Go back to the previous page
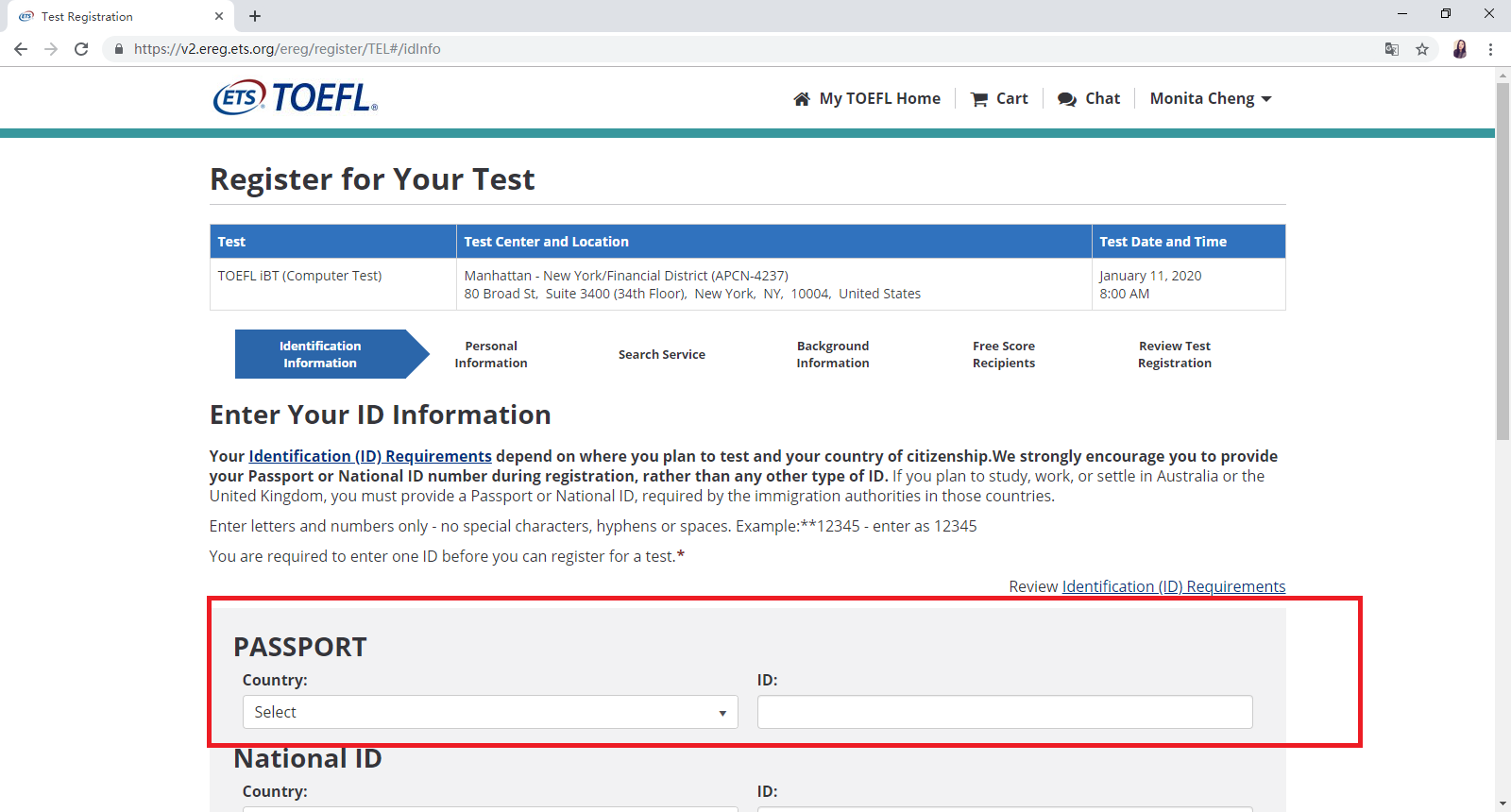The height and width of the screenshot is (812, 1511). click(x=21, y=49)
